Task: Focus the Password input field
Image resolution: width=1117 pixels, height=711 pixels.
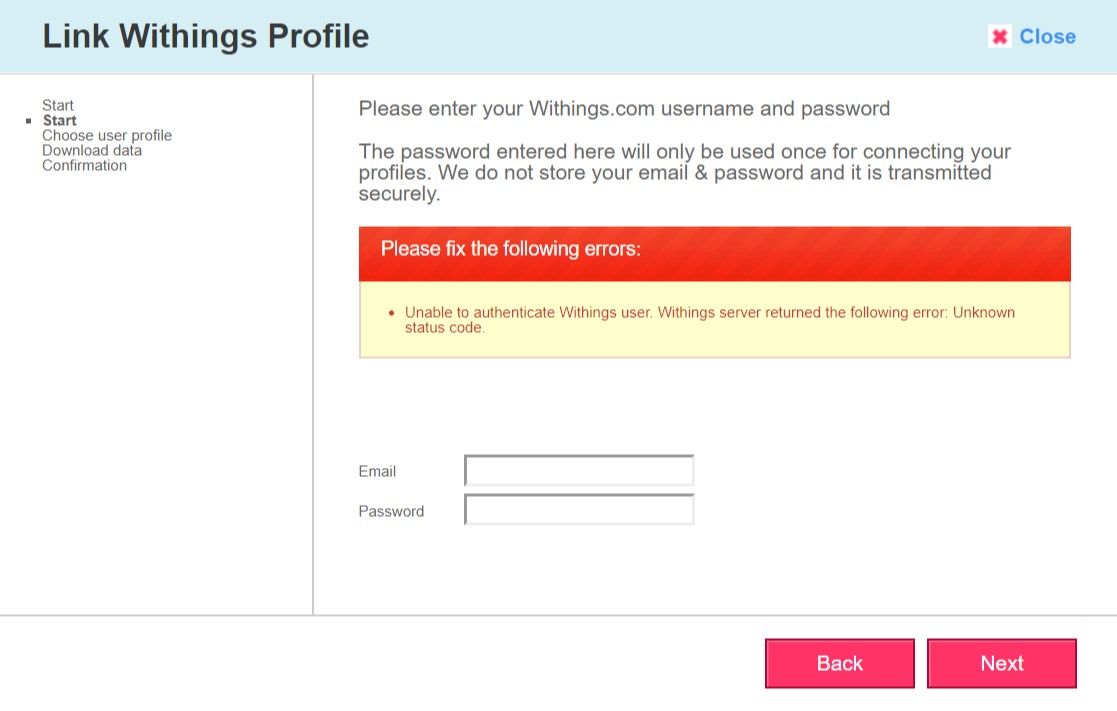Action: coord(579,510)
